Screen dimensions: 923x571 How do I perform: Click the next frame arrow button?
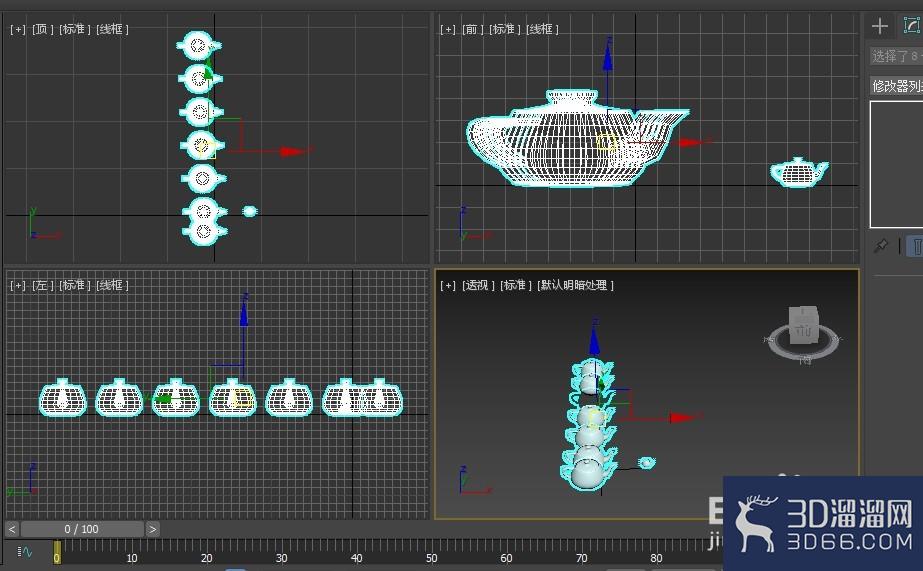pyautogui.click(x=152, y=529)
